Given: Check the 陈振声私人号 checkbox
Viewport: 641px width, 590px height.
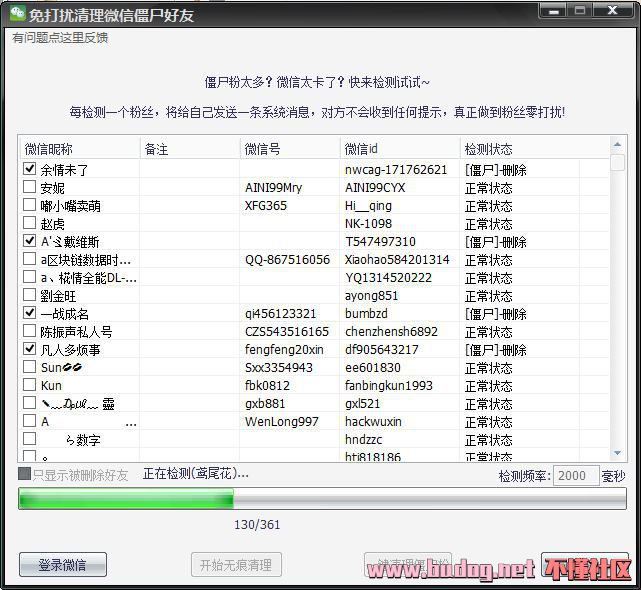Looking at the screenshot, I should coord(29,330).
